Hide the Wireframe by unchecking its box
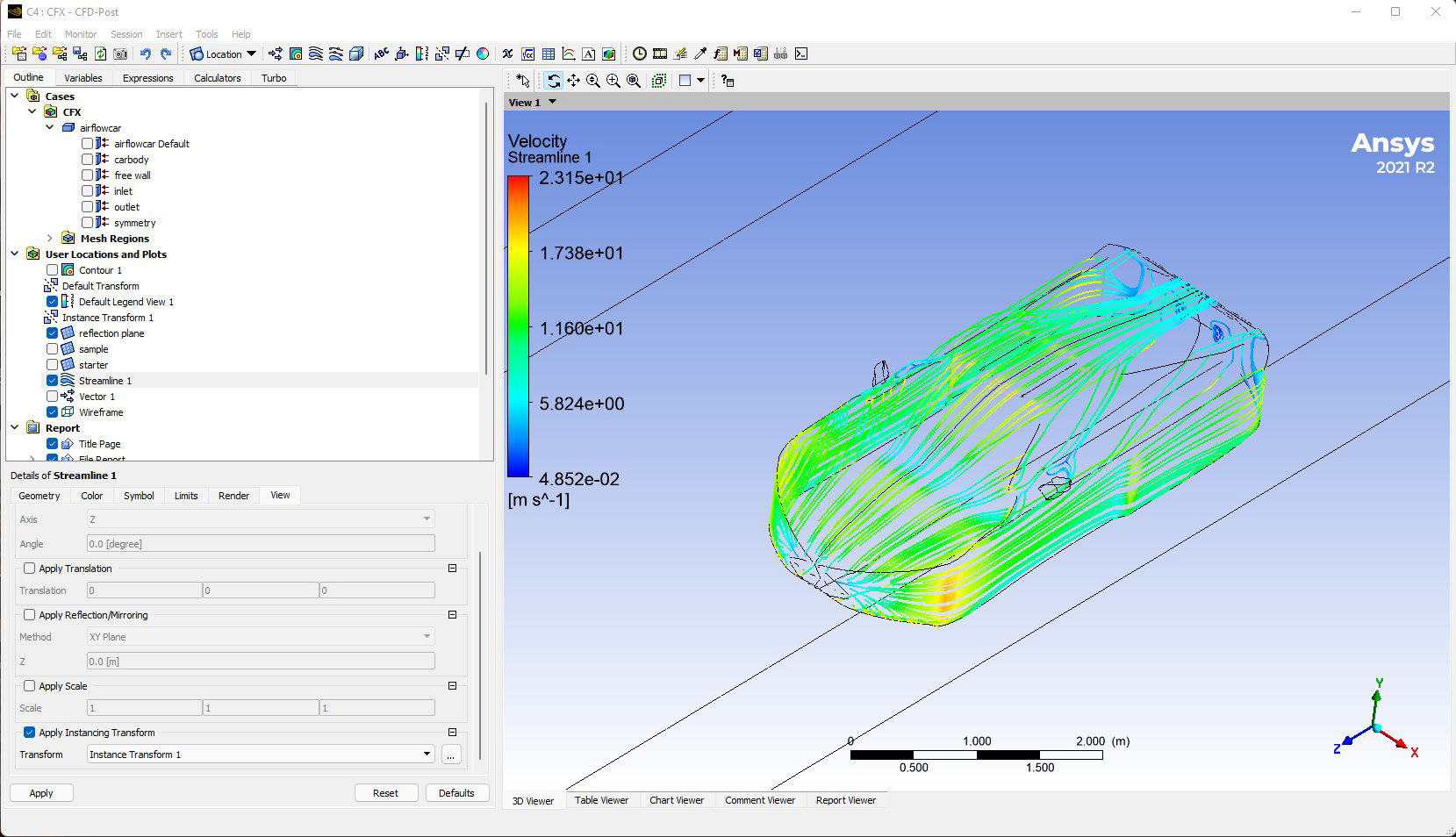The width and height of the screenshot is (1456, 837). [x=52, y=412]
